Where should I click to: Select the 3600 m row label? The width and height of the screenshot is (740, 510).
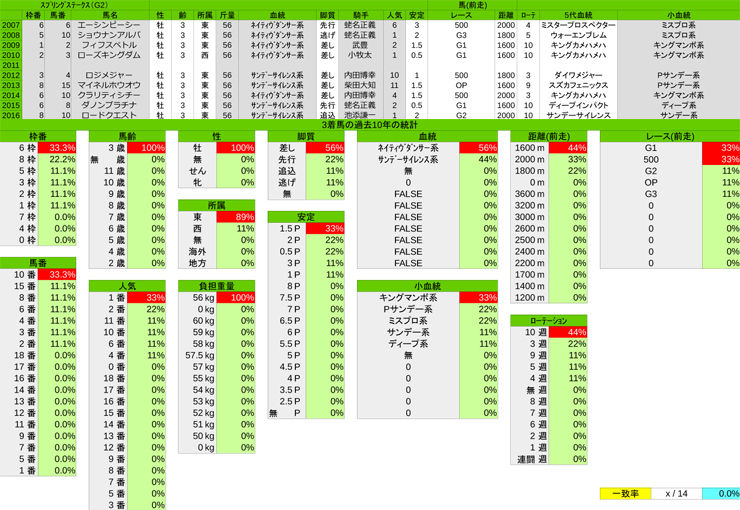pyautogui.click(x=530, y=194)
